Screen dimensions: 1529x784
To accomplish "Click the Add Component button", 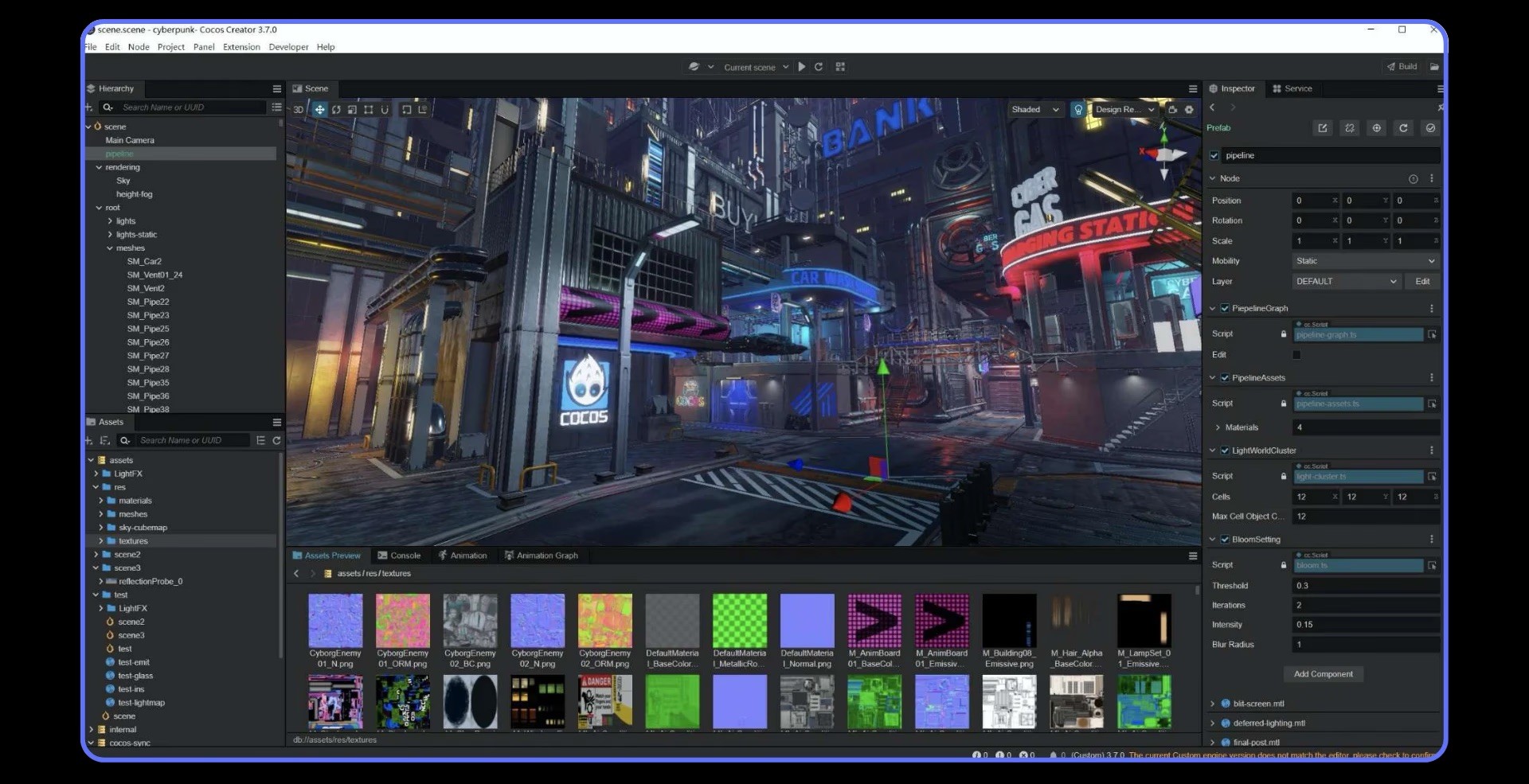I will 1323,674.
